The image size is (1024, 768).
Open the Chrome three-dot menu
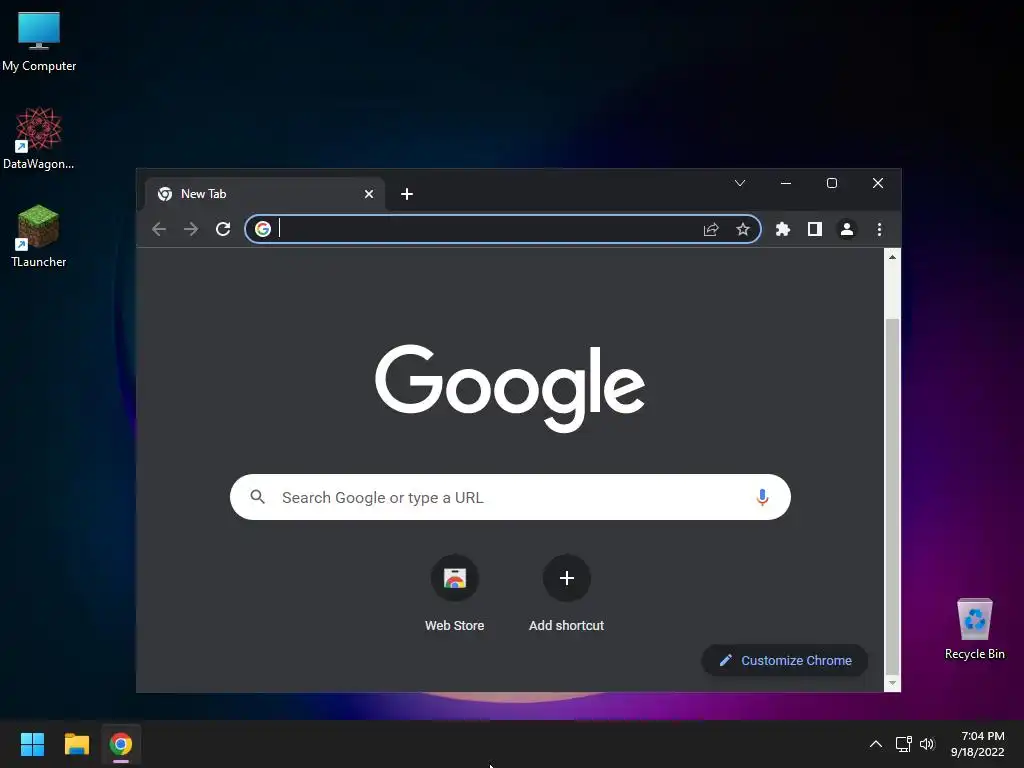click(x=879, y=229)
